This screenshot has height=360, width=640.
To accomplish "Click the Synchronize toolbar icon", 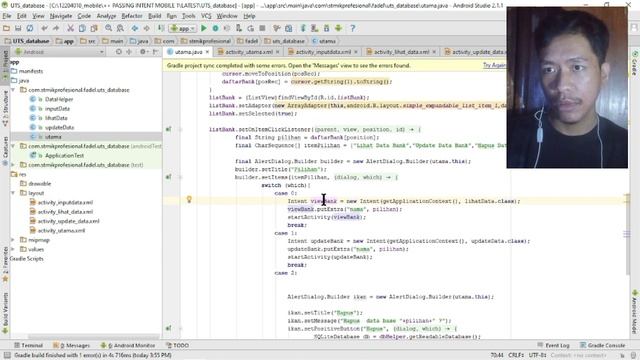I will (30, 28).
